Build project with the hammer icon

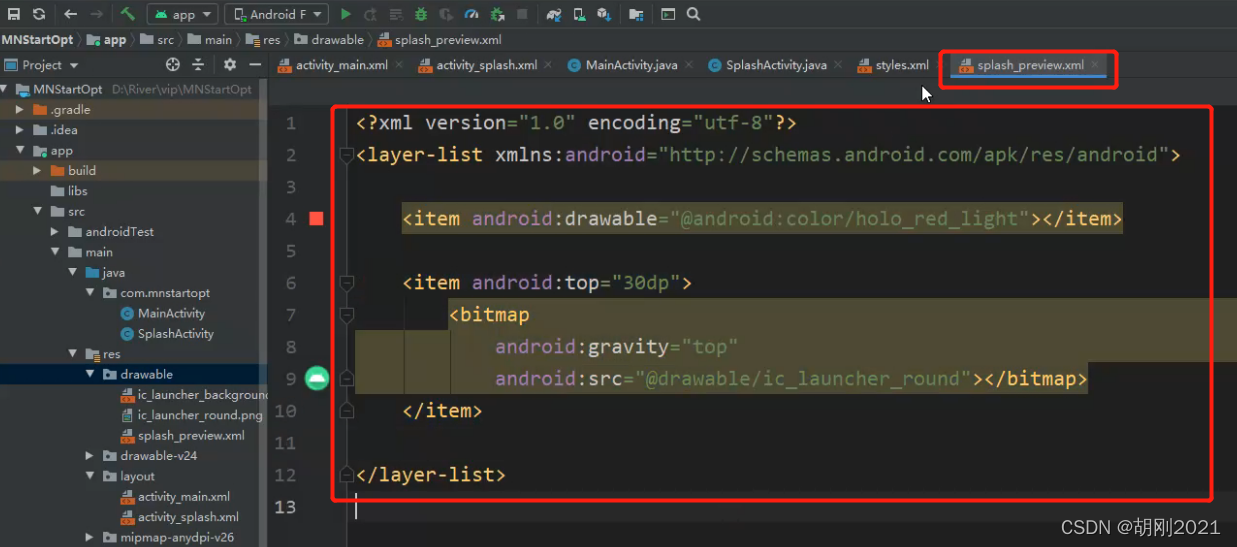(127, 14)
